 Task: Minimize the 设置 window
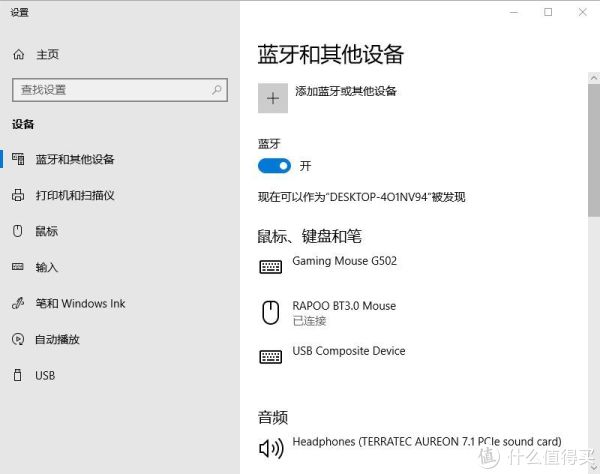(514, 12)
